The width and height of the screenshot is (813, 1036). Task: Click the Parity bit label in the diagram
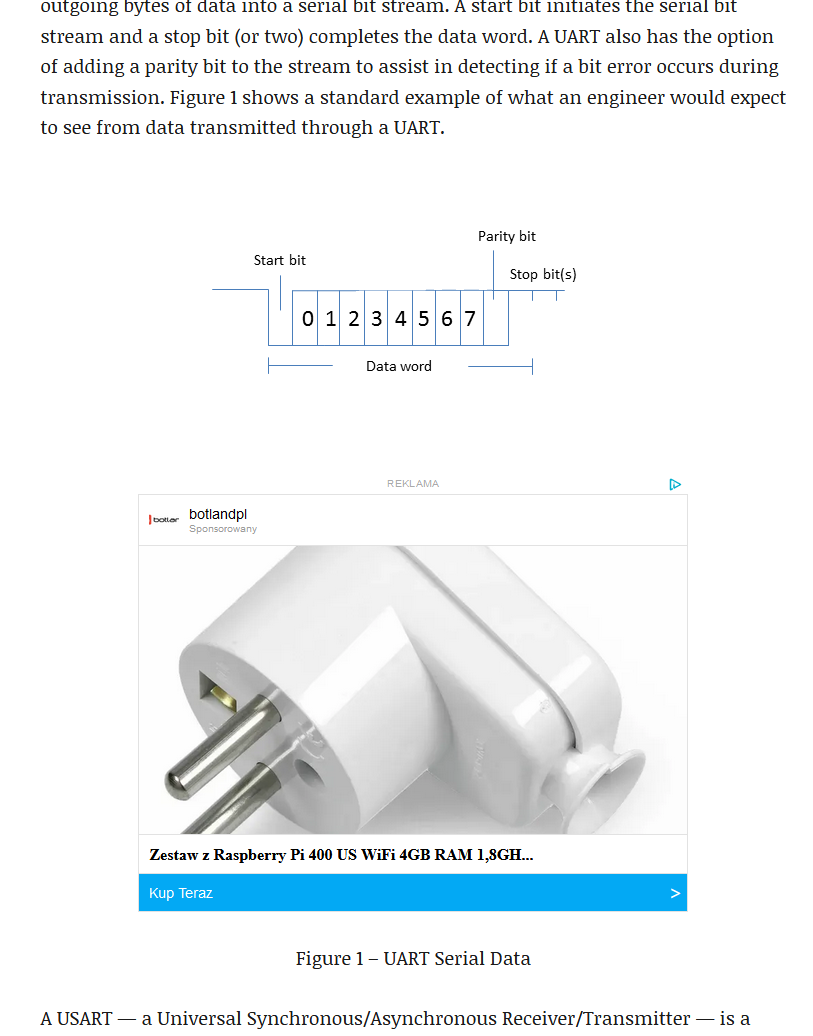point(507,237)
